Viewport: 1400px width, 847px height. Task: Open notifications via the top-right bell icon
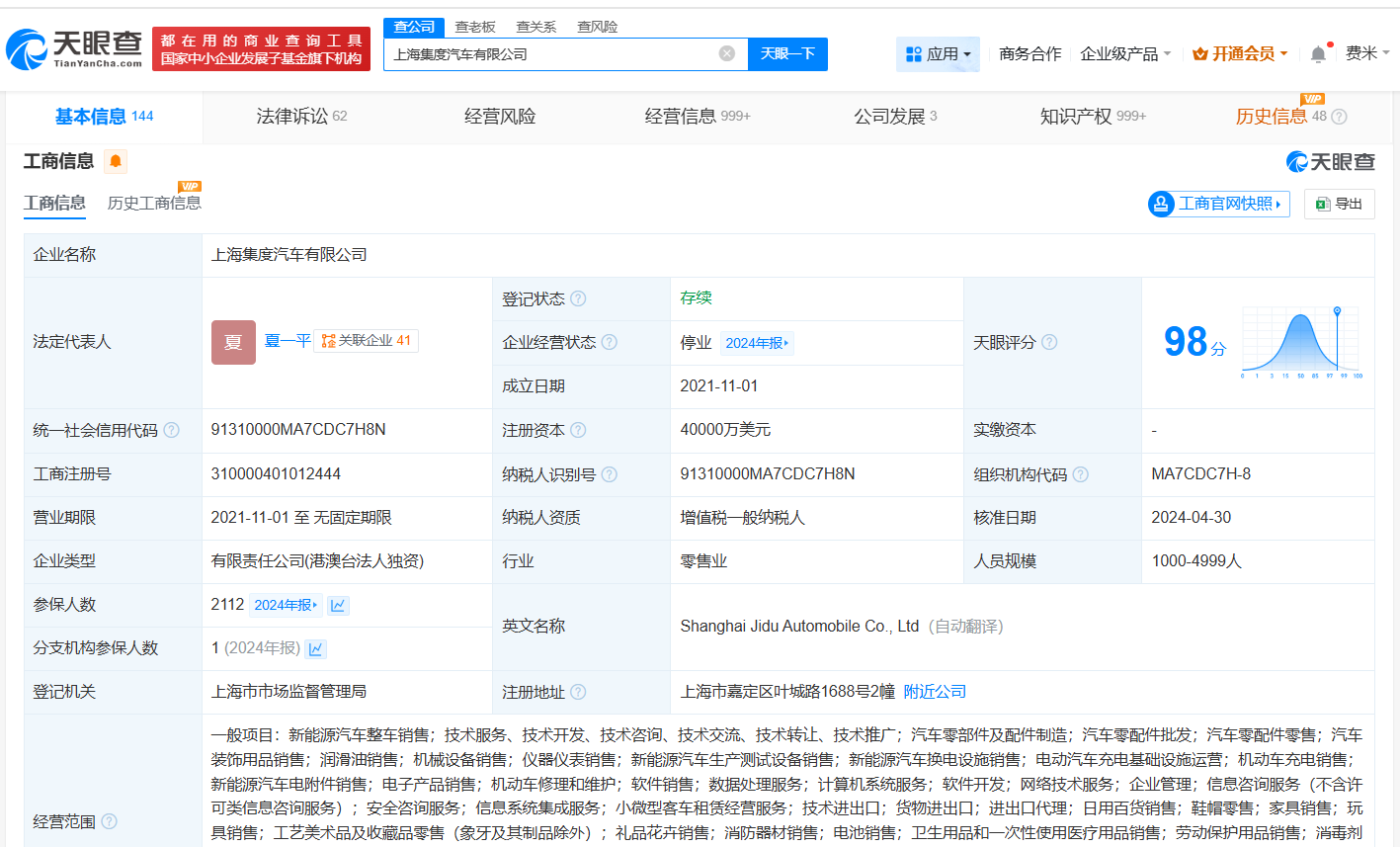(x=1317, y=53)
